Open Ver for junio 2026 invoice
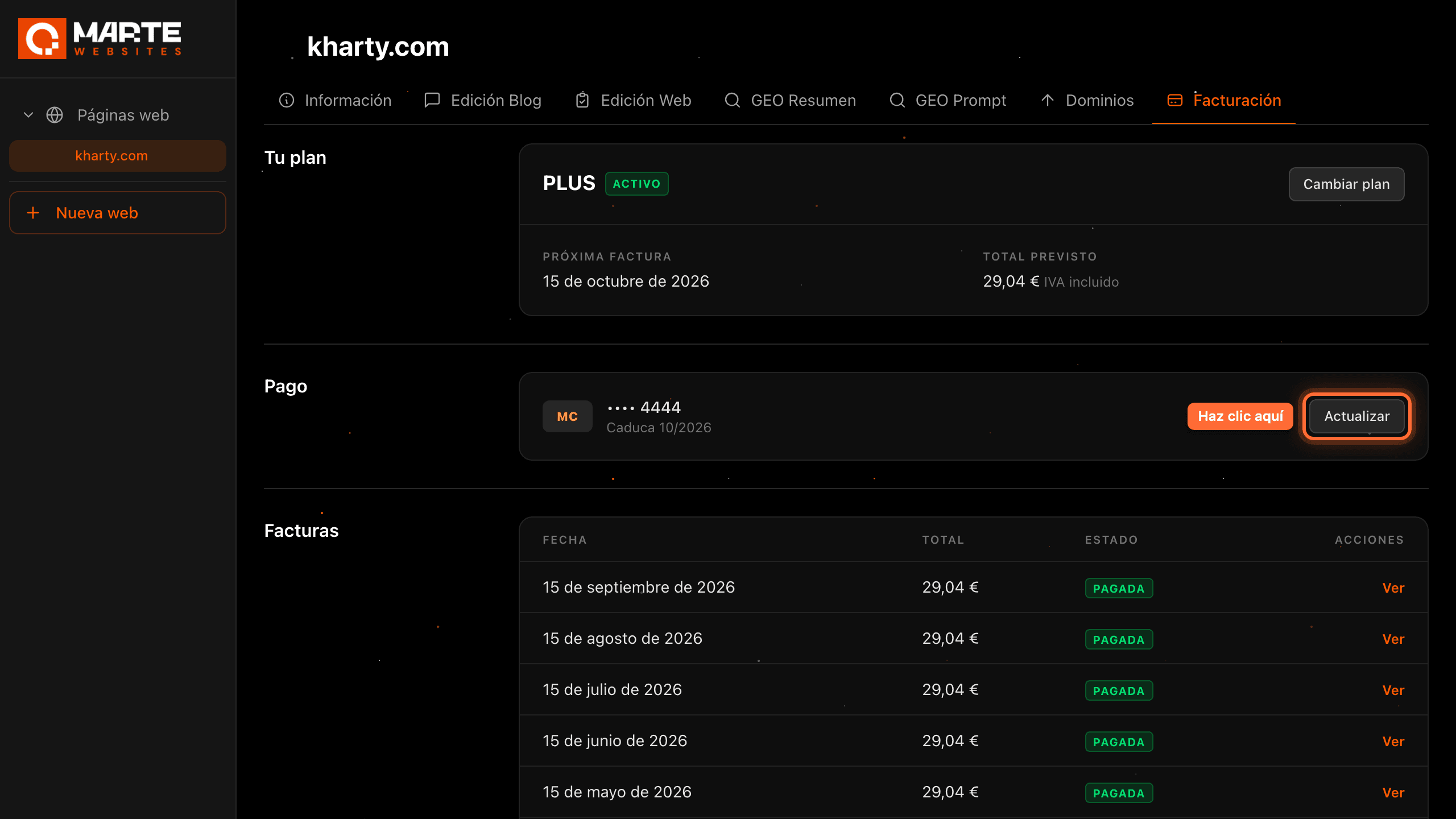The image size is (1456, 819). click(x=1393, y=742)
